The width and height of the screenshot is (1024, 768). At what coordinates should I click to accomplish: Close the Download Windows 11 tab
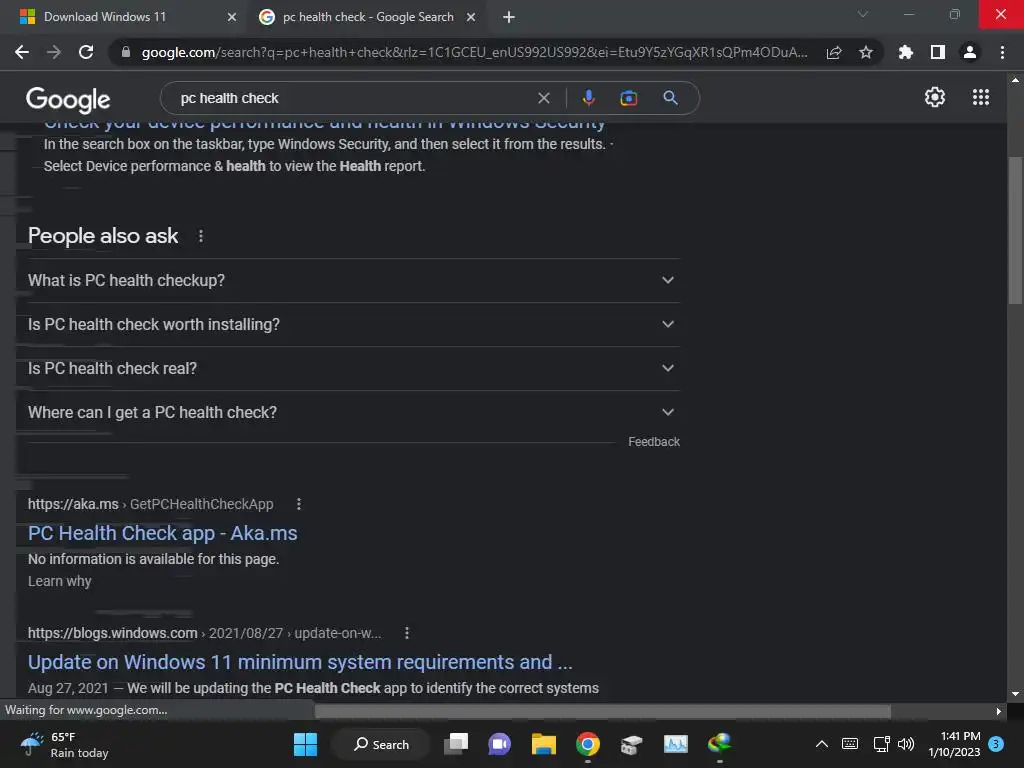(232, 17)
